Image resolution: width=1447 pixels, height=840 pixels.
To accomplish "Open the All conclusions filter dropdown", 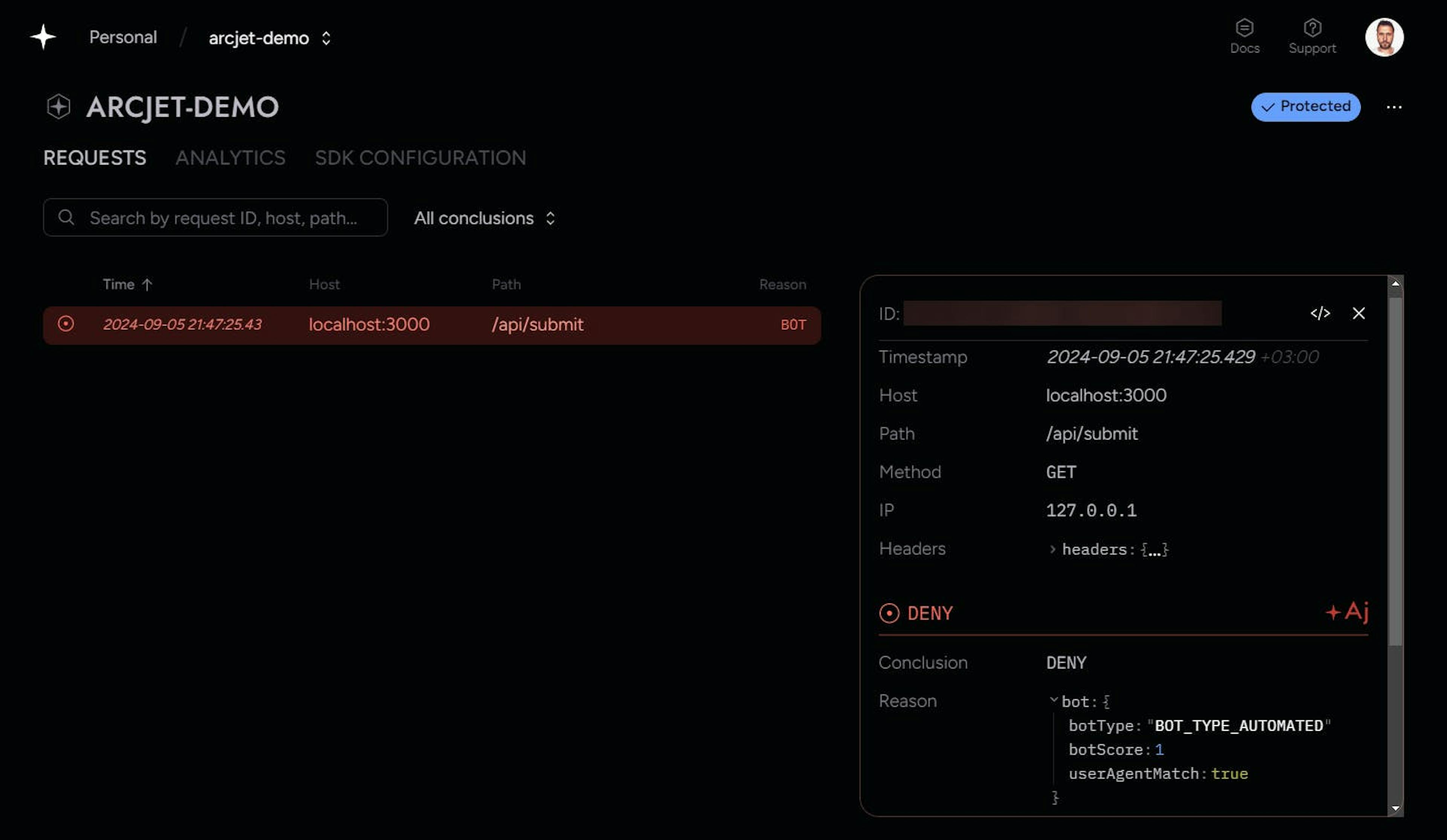I will (x=485, y=218).
